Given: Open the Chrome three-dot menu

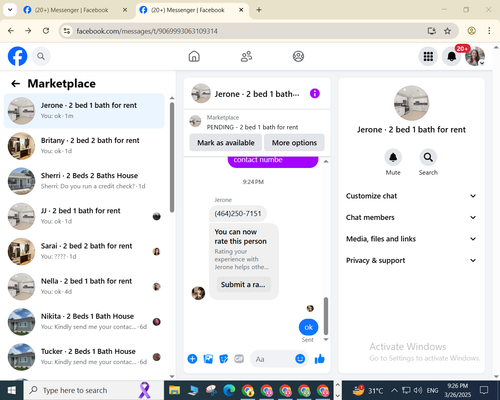Looking at the screenshot, I should [489, 31].
